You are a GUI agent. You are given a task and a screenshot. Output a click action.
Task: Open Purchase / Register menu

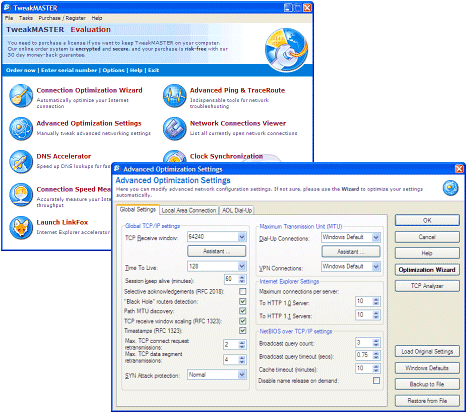click(62, 18)
